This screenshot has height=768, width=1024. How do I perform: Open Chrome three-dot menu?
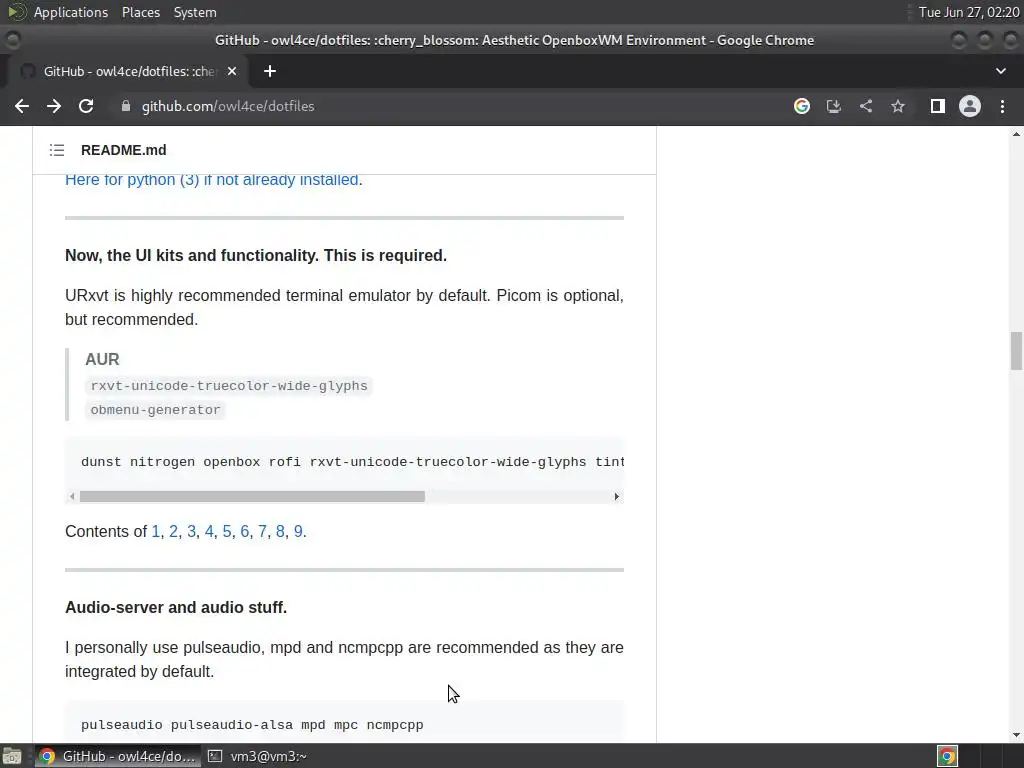[x=1002, y=106]
